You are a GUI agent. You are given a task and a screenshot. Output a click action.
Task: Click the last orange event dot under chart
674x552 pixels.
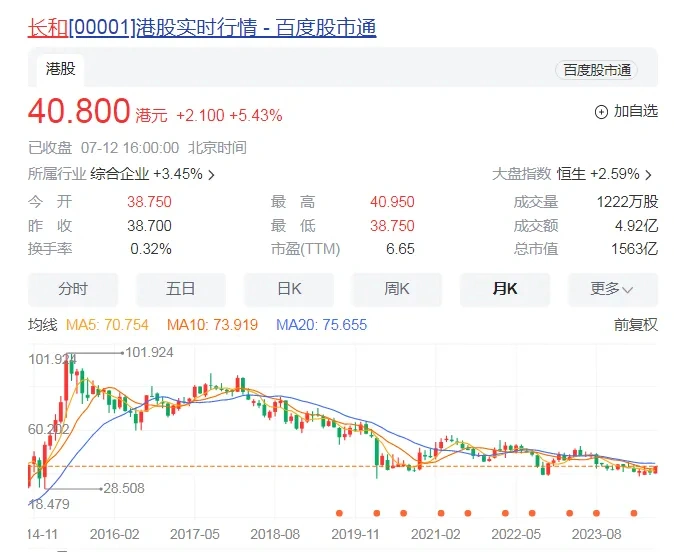point(633,513)
